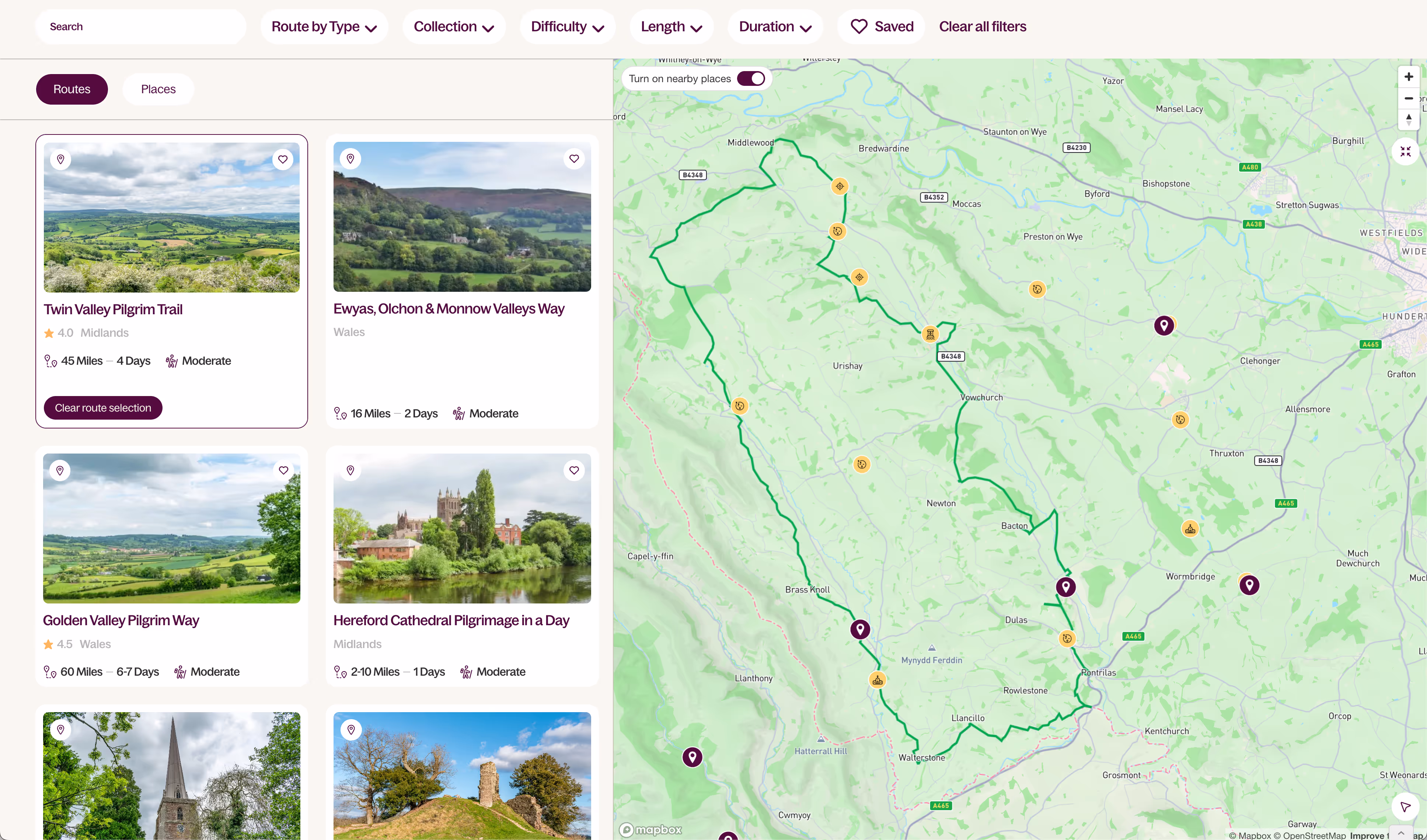Click the map geolocate arrow icon
The height and width of the screenshot is (840, 1427).
[1405, 806]
